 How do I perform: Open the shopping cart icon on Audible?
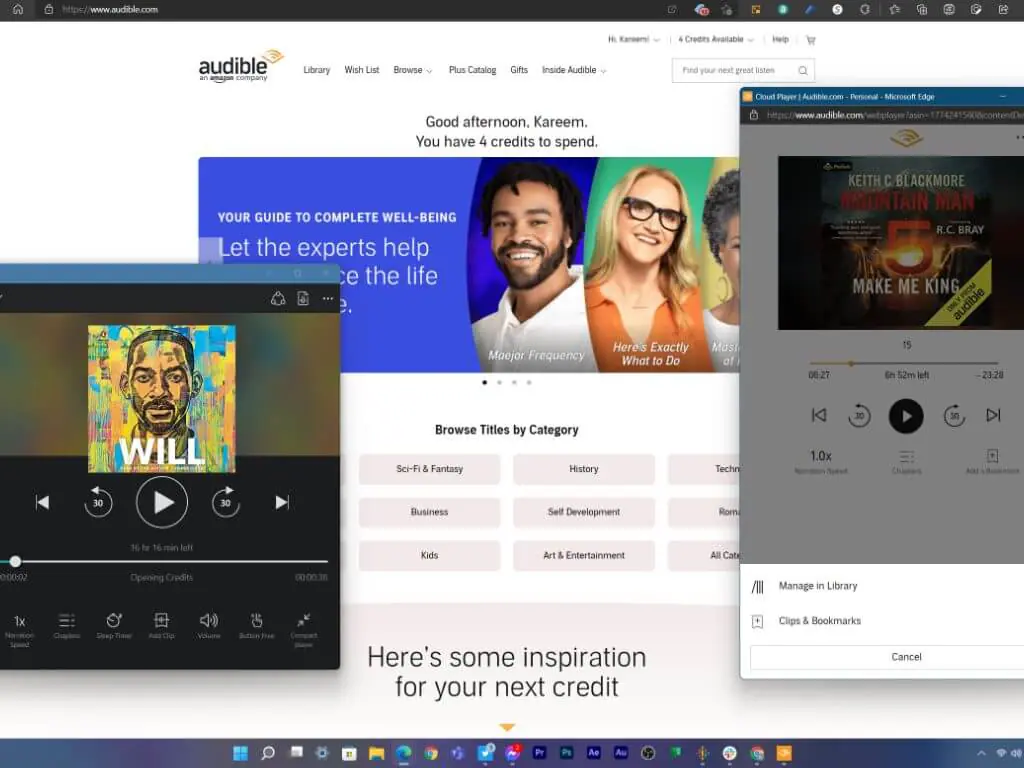(x=811, y=40)
